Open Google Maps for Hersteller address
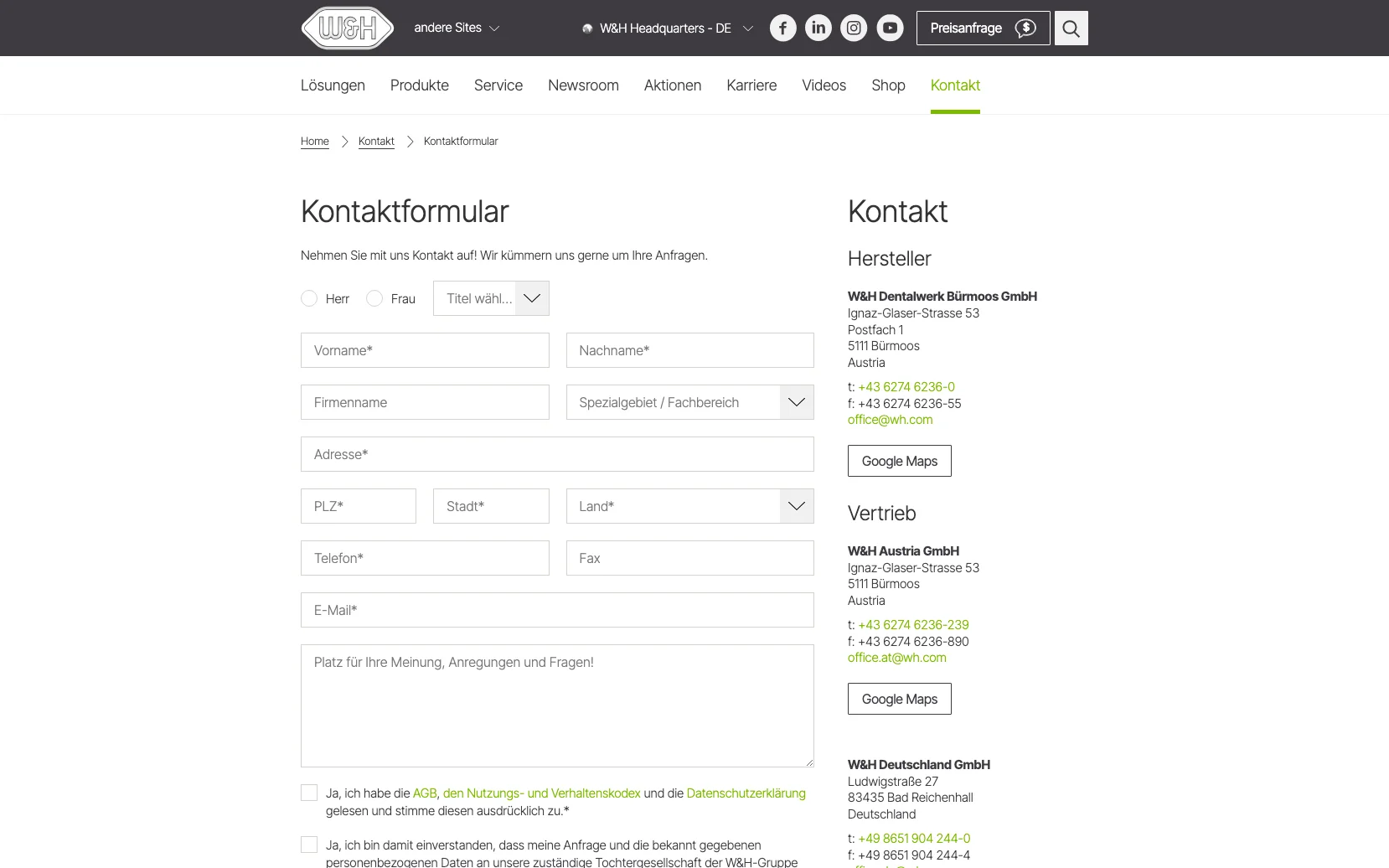1389x868 pixels. tap(900, 461)
